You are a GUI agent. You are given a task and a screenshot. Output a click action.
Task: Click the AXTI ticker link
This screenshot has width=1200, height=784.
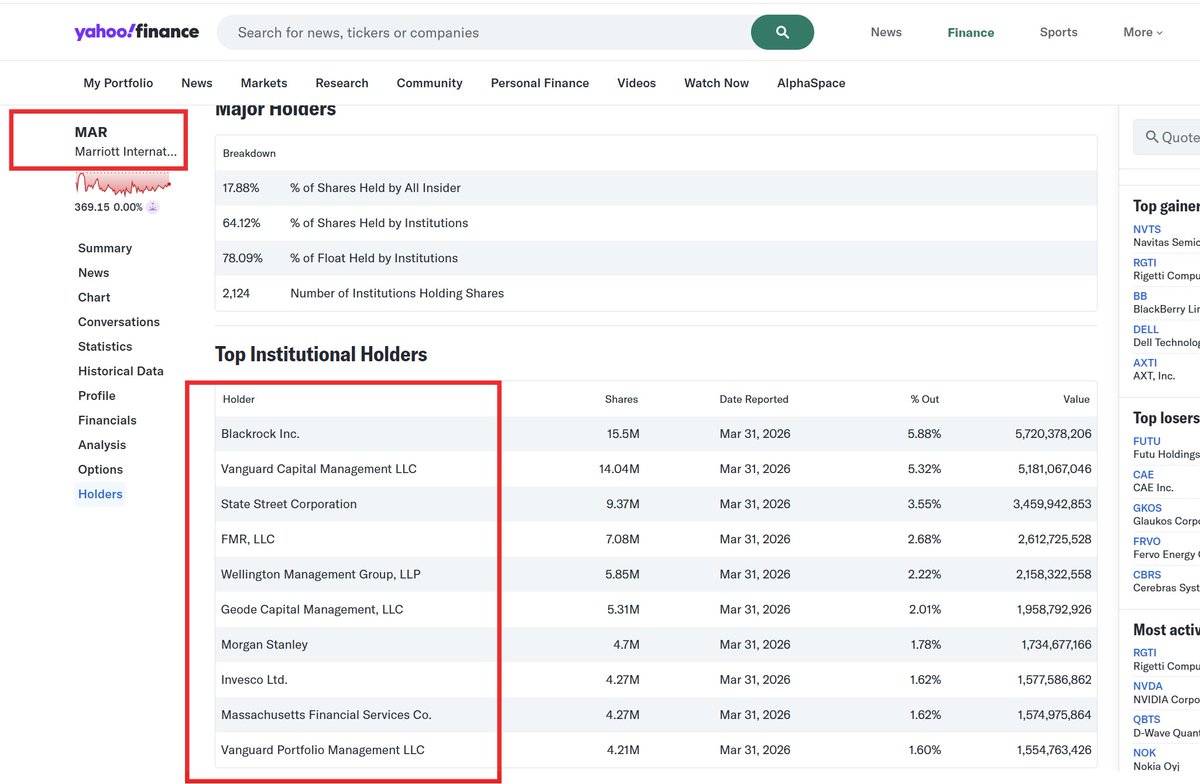[1145, 363]
